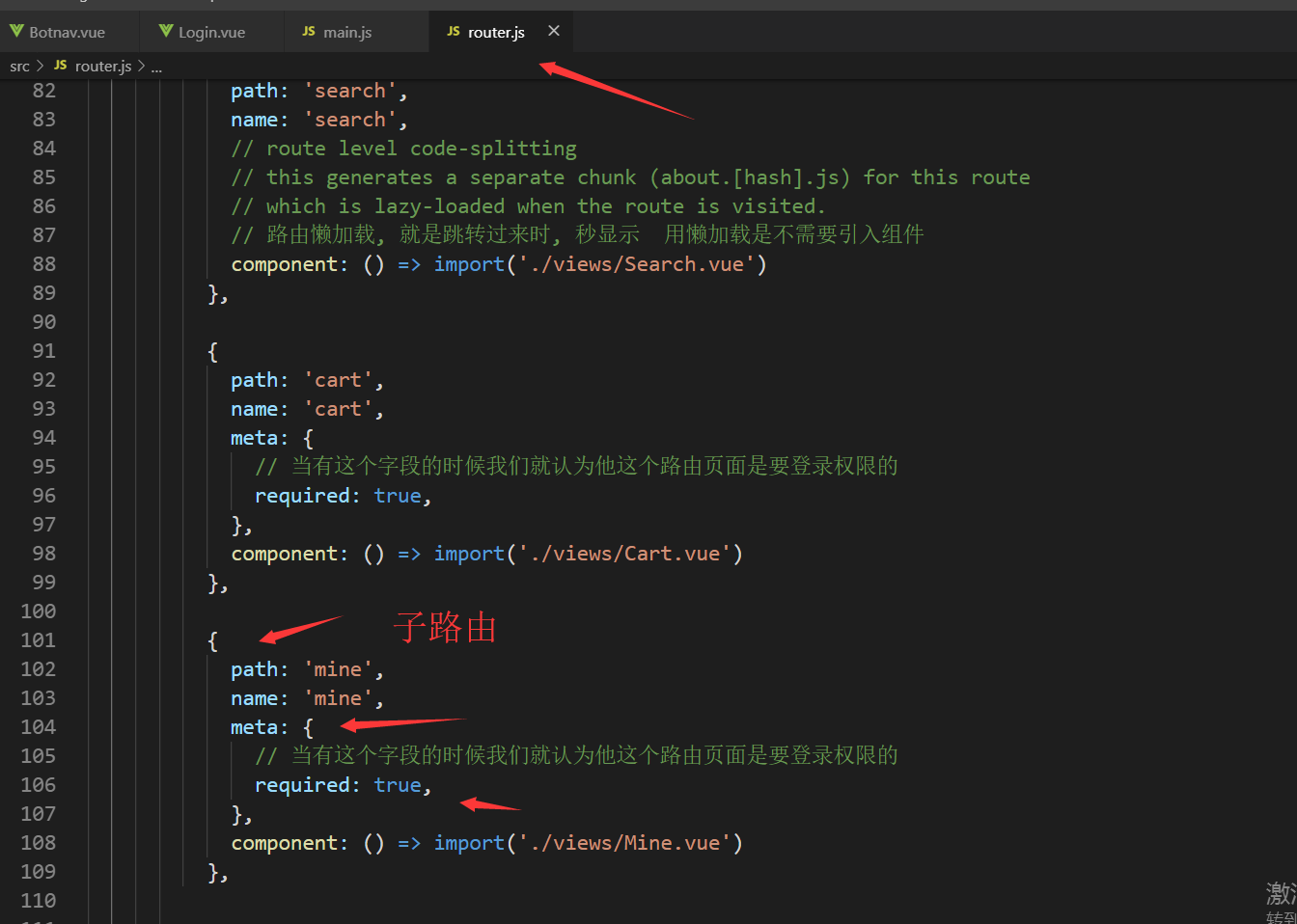This screenshot has height=924, width=1297.
Task: Open the Login.vue editor tab
Action: click(x=212, y=32)
